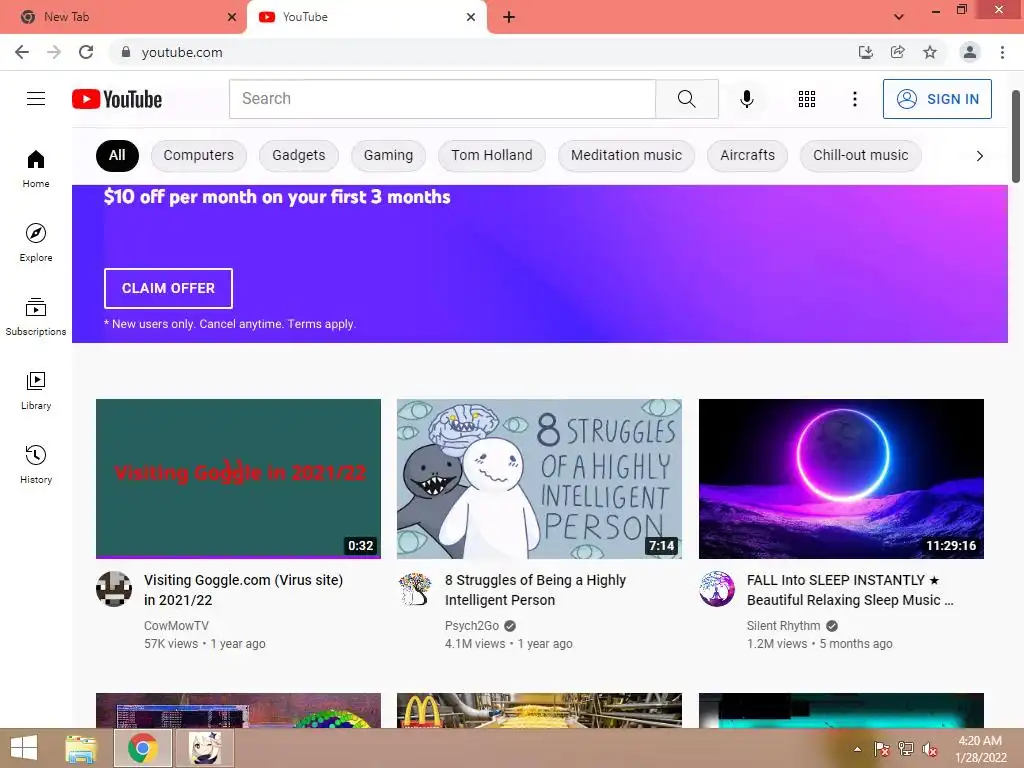
Task: Click the CLAIM OFFER button
Action: coord(168,288)
